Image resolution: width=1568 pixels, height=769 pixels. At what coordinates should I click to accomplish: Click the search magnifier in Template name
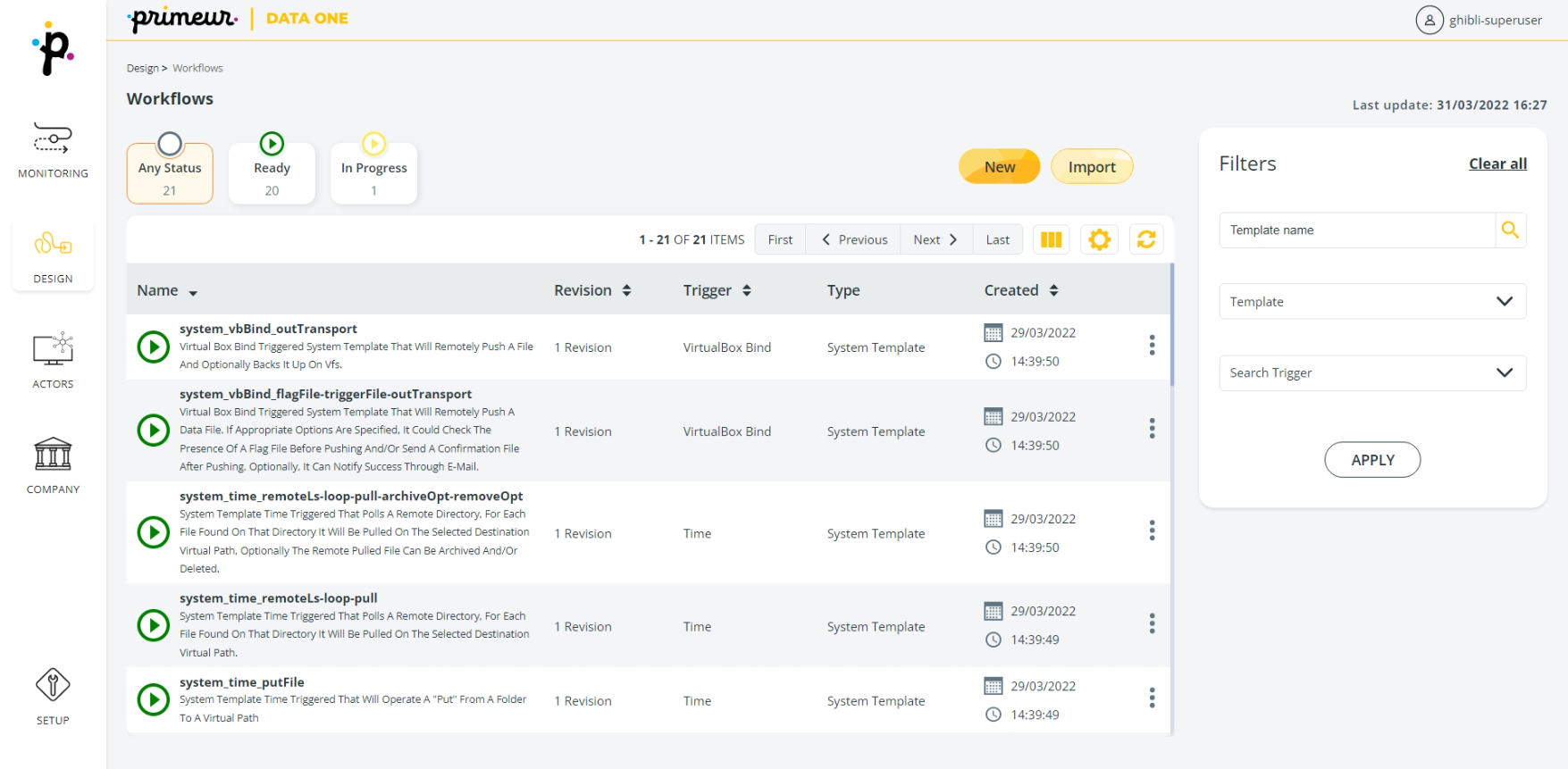1510,230
